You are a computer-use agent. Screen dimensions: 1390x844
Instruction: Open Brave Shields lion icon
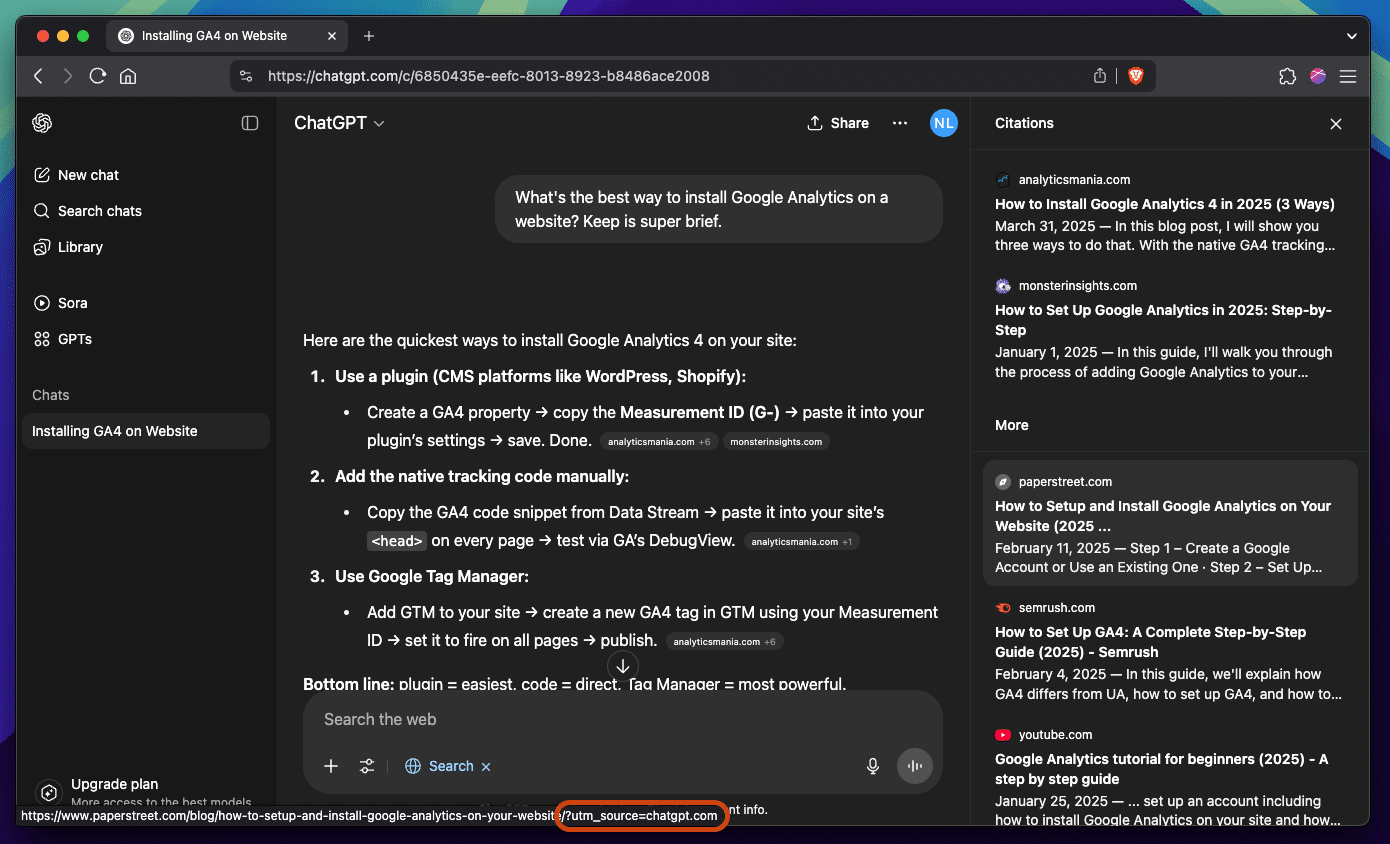click(1135, 76)
